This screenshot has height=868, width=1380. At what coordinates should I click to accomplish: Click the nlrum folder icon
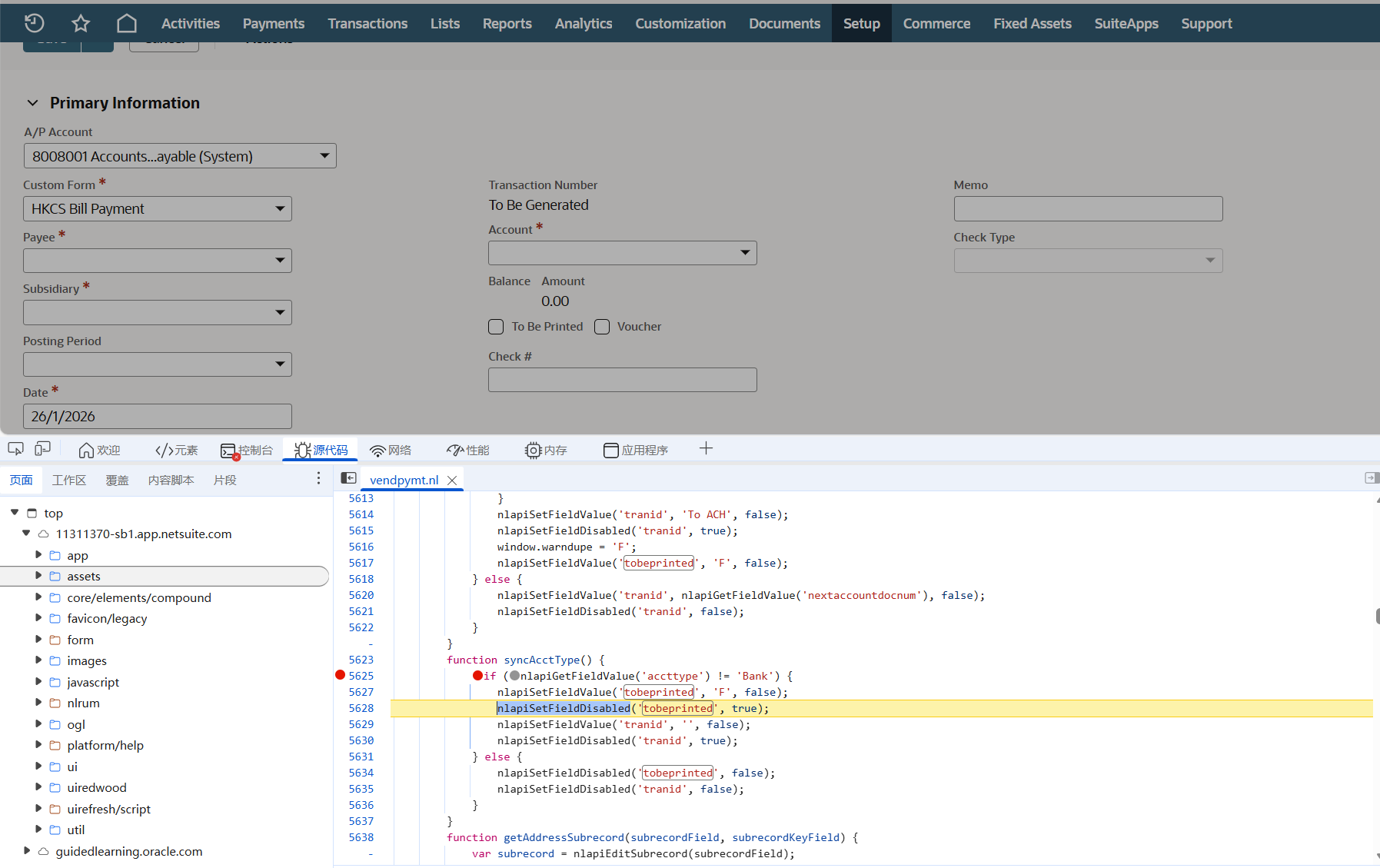(55, 703)
